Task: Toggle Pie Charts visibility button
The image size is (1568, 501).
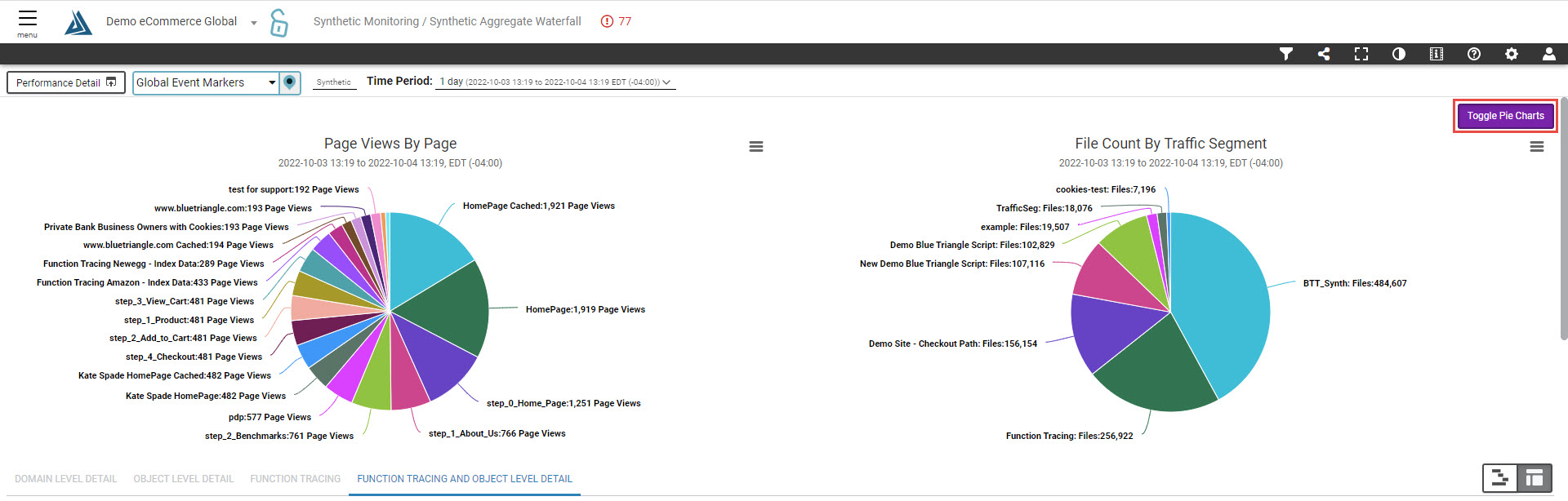Action: (x=1504, y=116)
